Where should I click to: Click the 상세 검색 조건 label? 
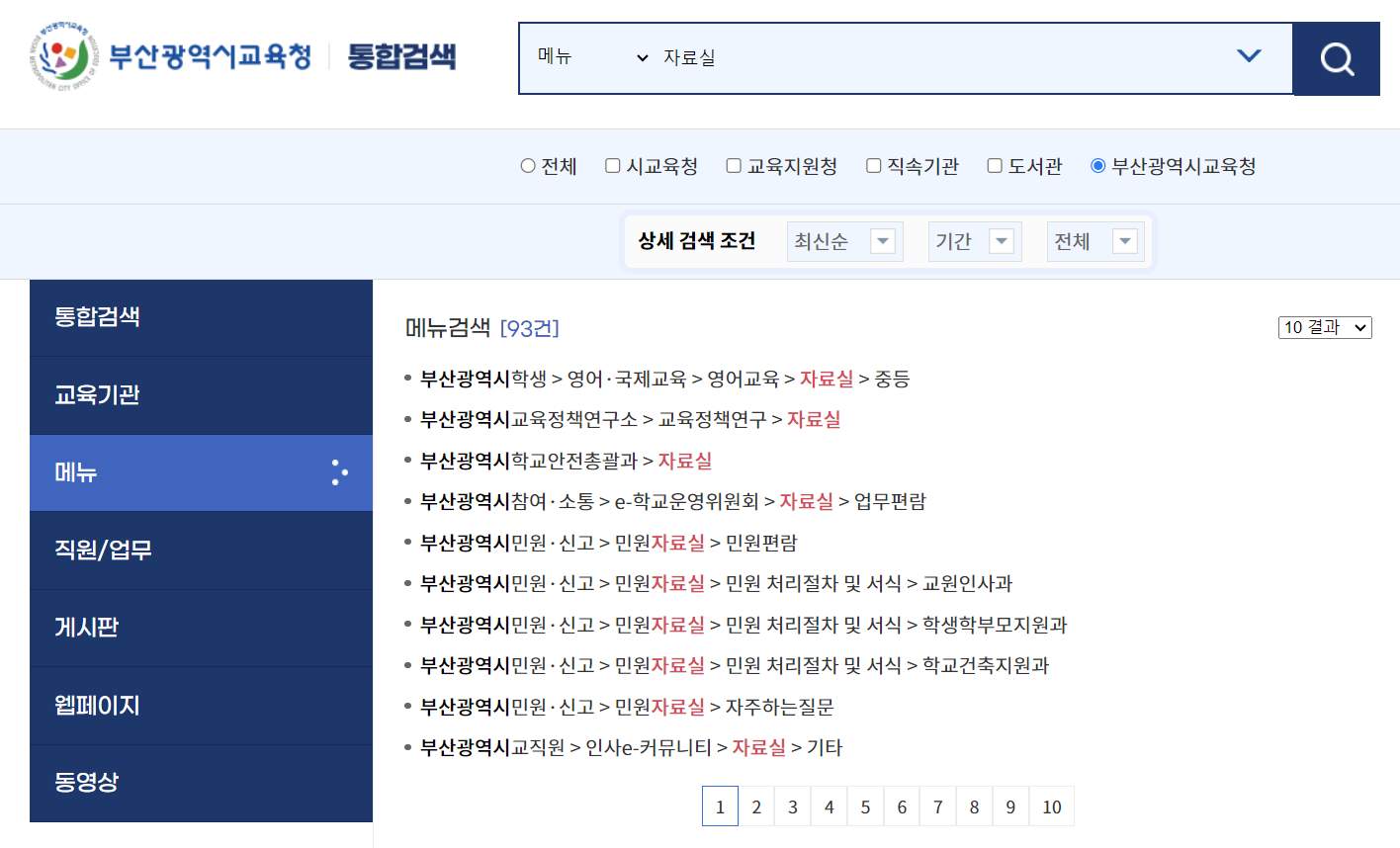click(x=697, y=241)
